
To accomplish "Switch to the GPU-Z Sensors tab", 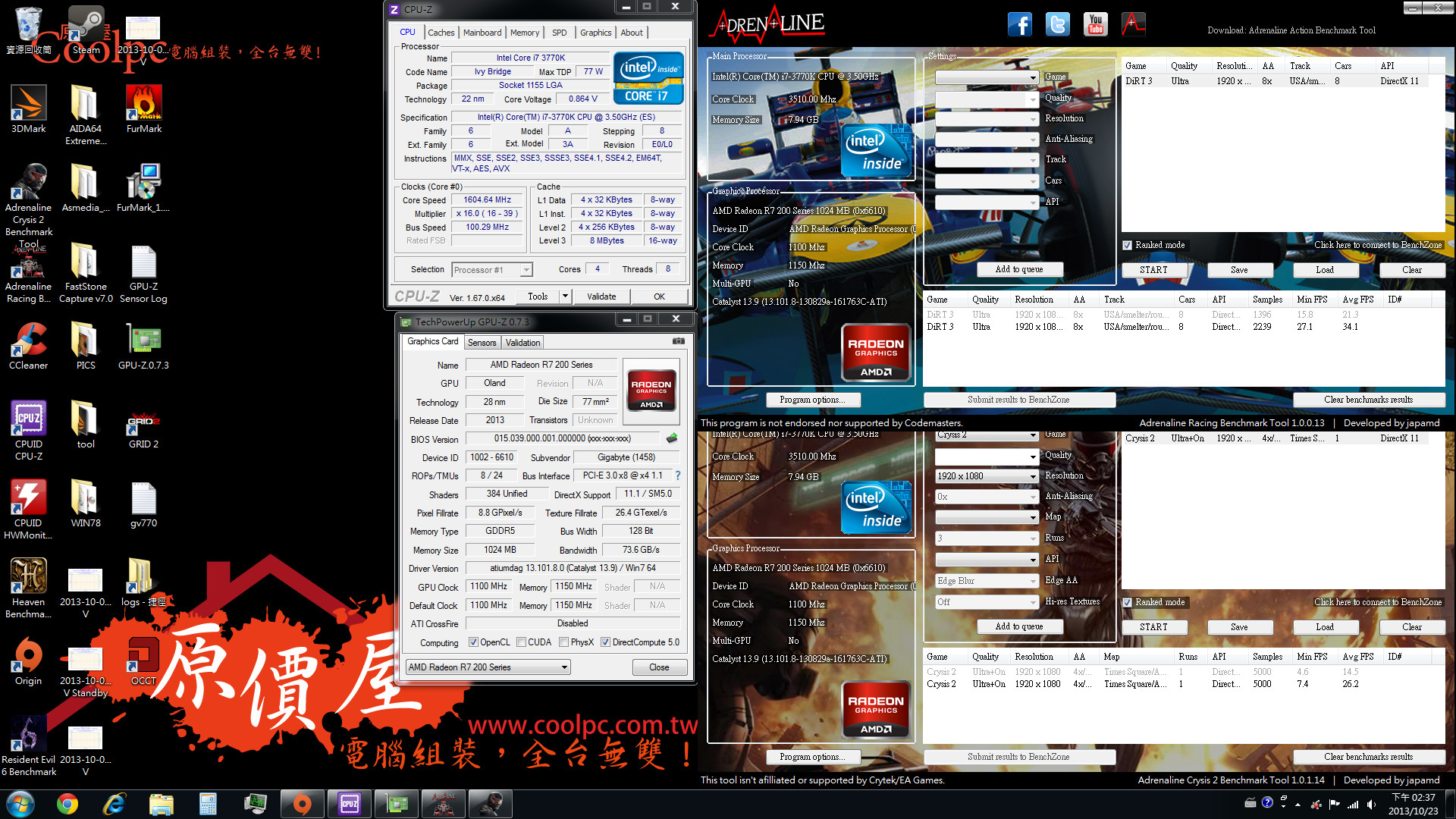I will point(482,343).
